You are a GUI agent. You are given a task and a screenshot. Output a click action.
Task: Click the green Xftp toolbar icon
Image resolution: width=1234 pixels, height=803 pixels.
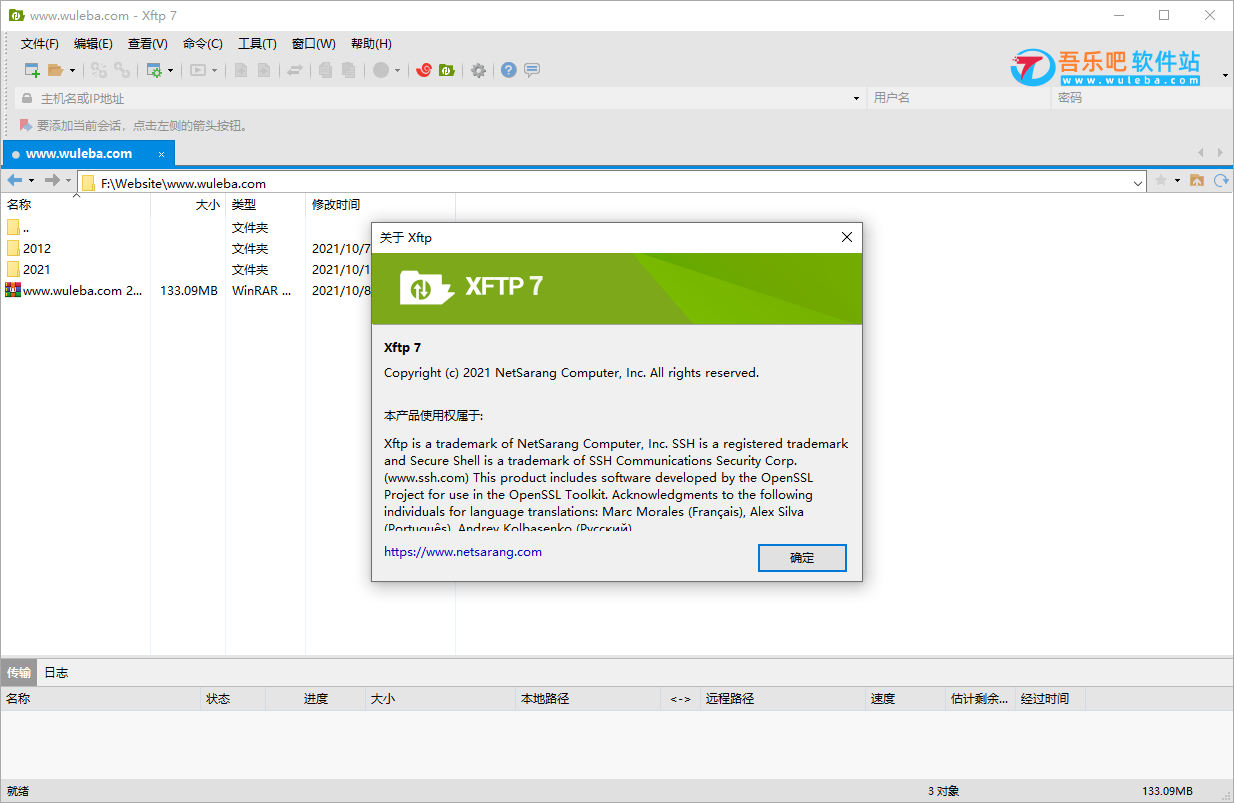coord(447,70)
